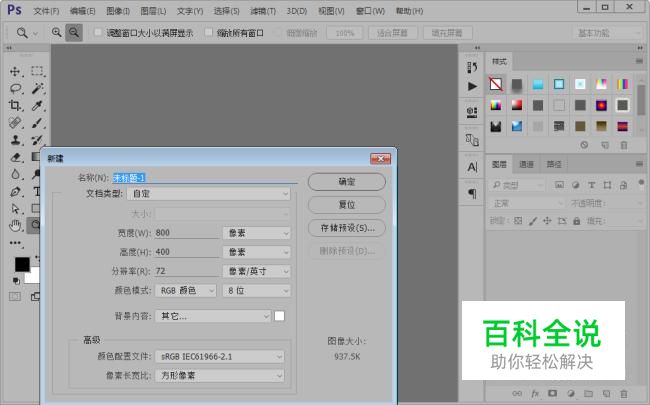Select the Clone Stamp tool

pyautogui.click(x=15, y=140)
